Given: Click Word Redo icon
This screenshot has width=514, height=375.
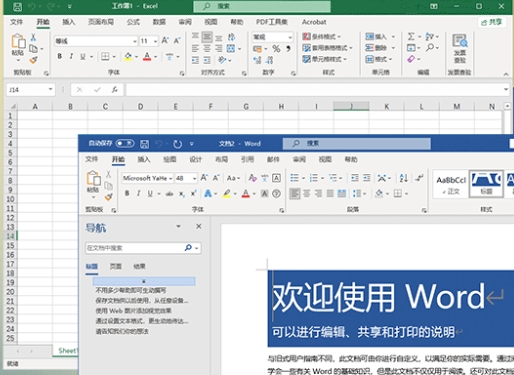Looking at the screenshot, I should tap(177, 144).
